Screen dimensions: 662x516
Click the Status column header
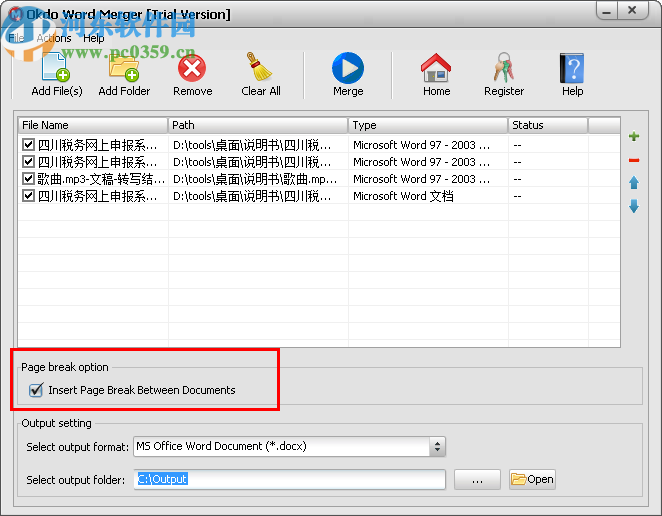pyautogui.click(x=548, y=125)
